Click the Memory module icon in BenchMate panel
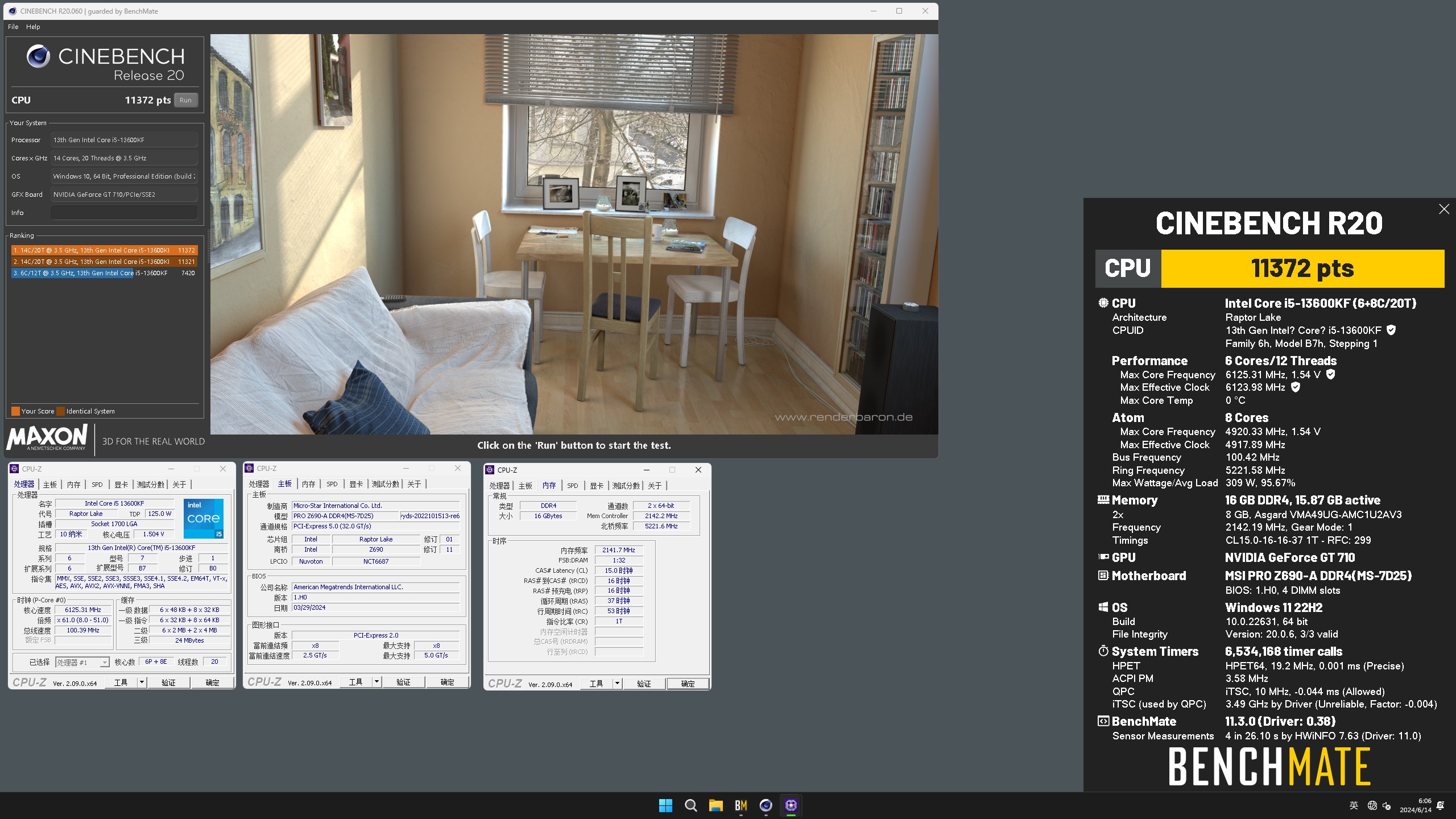 pos(1103,499)
